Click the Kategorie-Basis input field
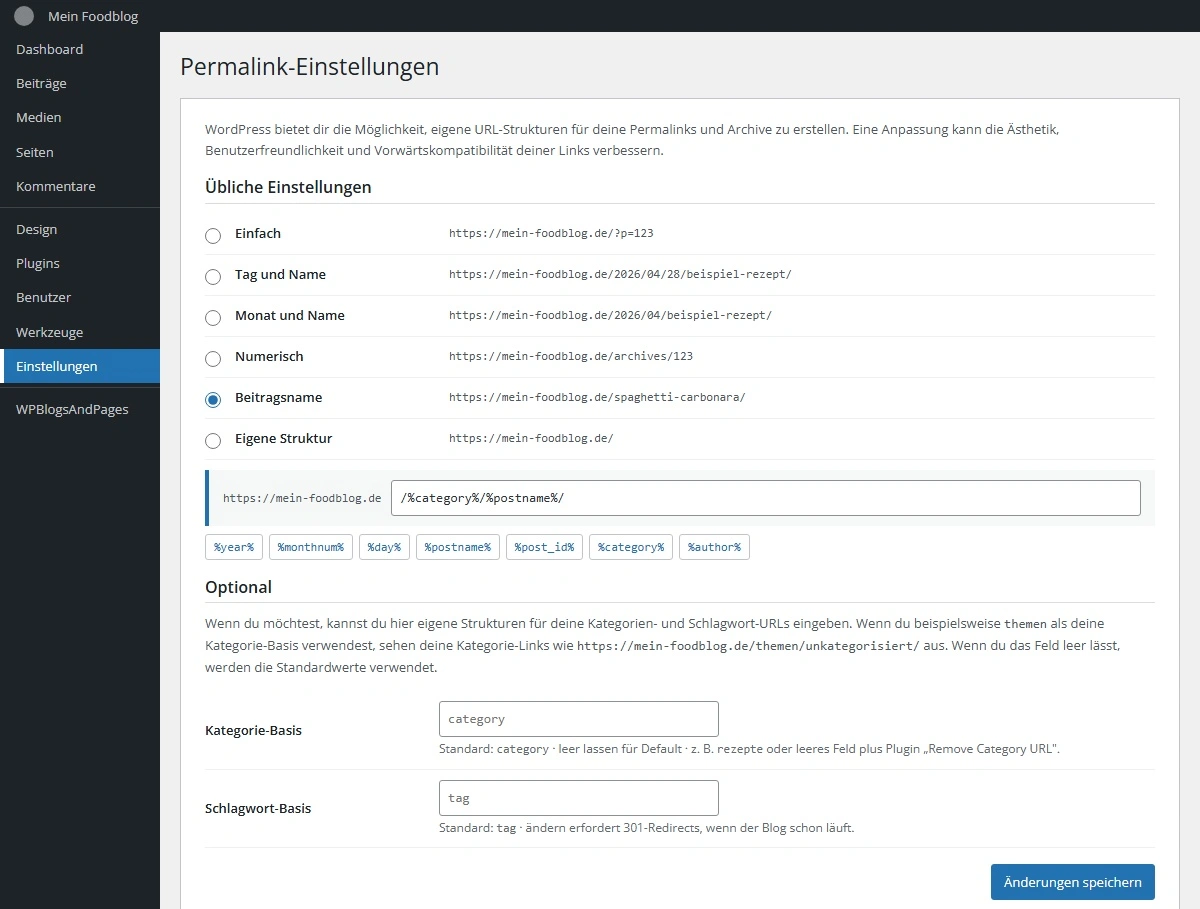Screen dimensions: 1200x909 click(x=579, y=719)
